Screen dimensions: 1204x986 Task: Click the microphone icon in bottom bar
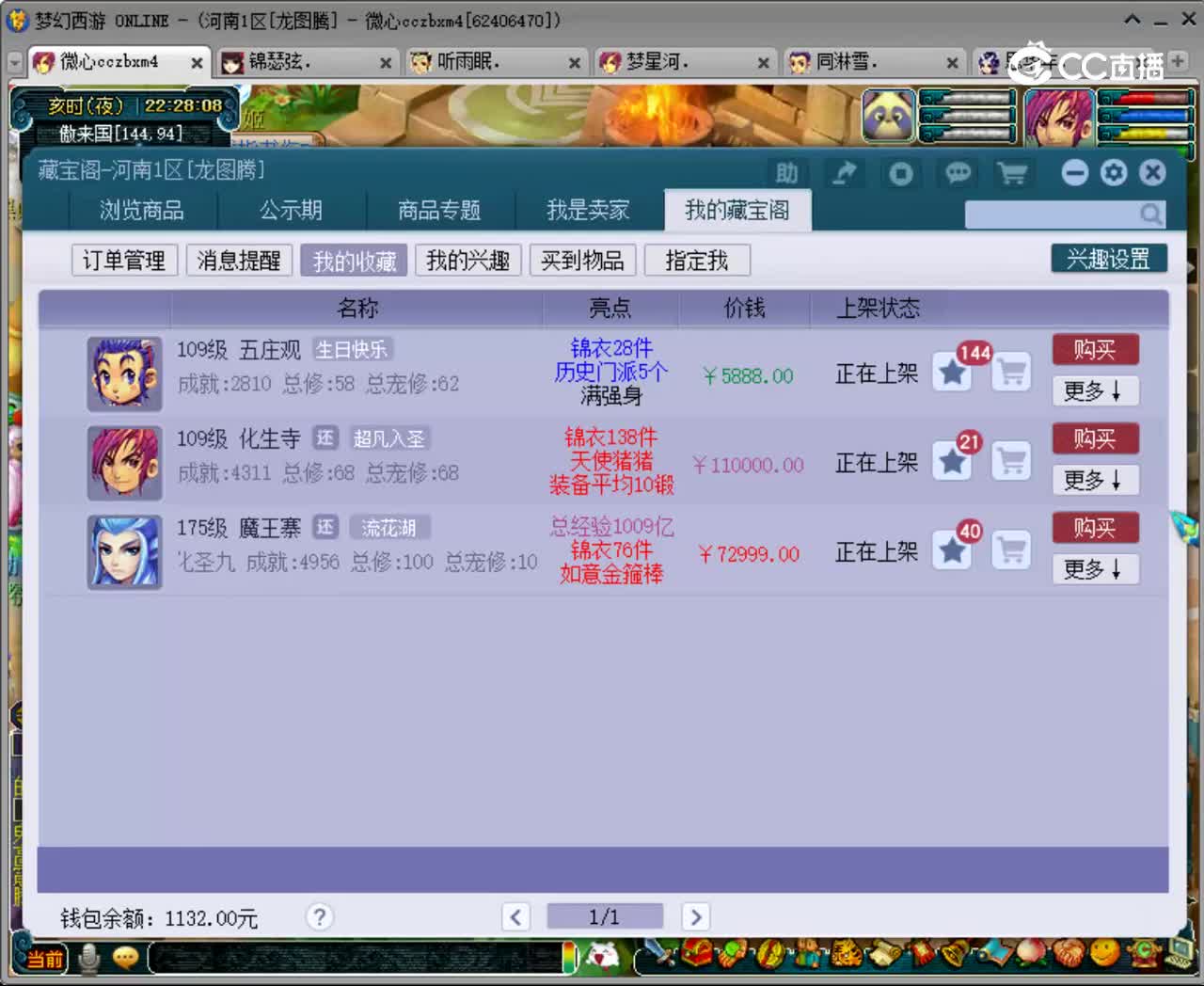click(x=89, y=958)
